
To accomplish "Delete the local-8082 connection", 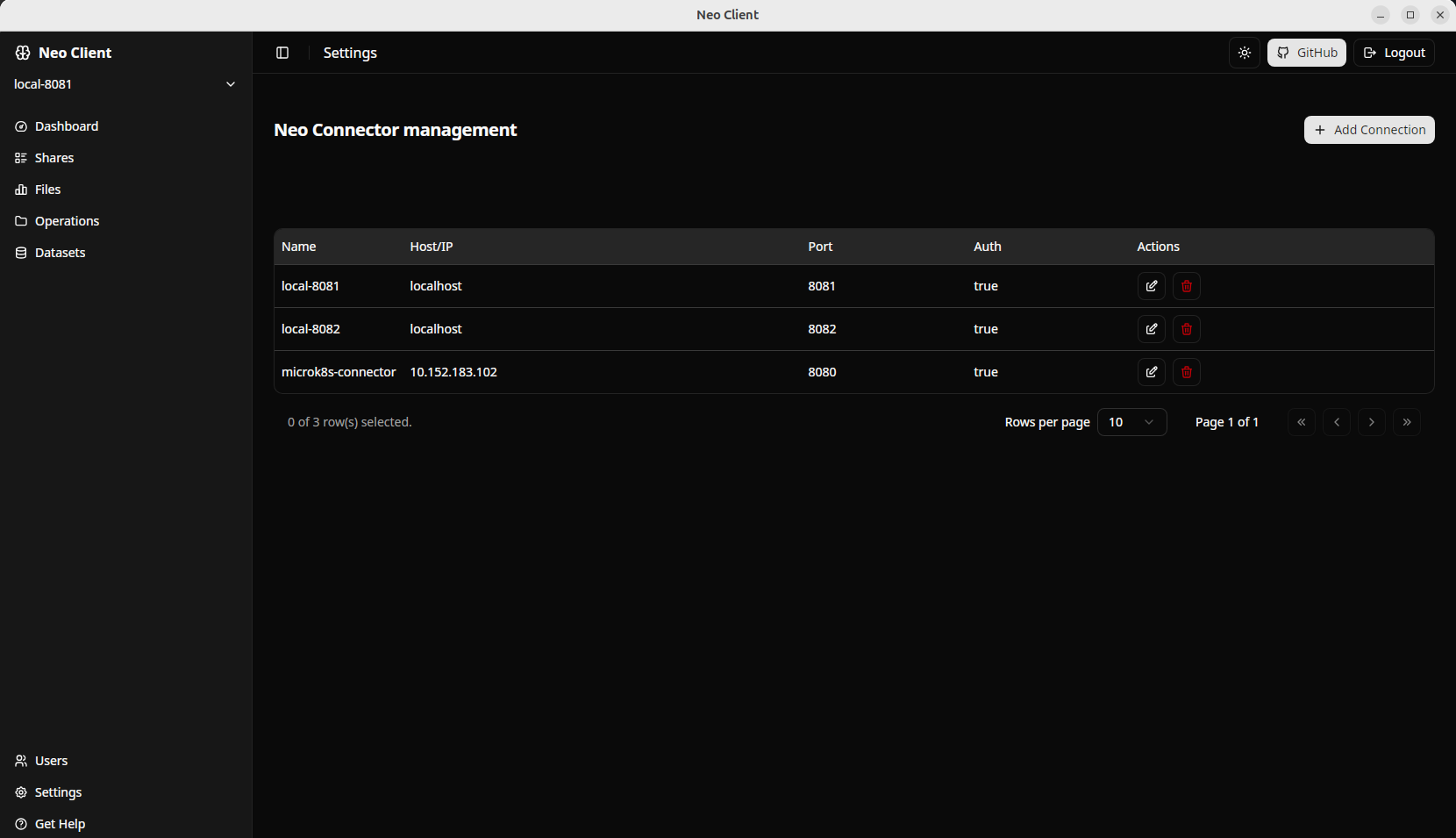I will tap(1186, 328).
